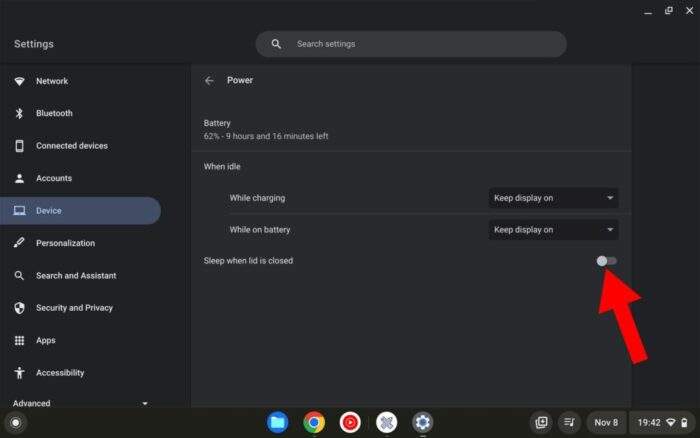The height and width of the screenshot is (438, 700).
Task: Open the Files app in shelf
Action: pos(277,422)
